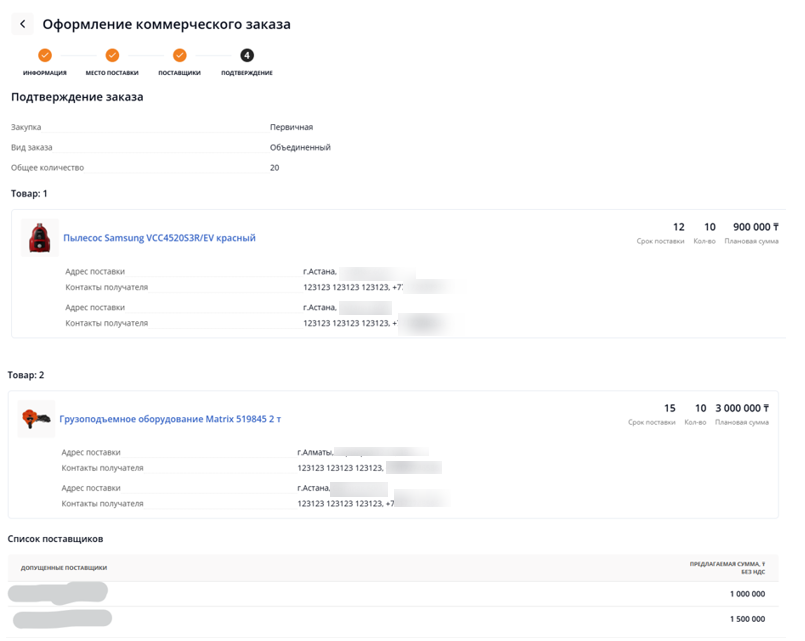This screenshot has width=805, height=641.
Task: Click the back arrow button
Action: pos(23,24)
